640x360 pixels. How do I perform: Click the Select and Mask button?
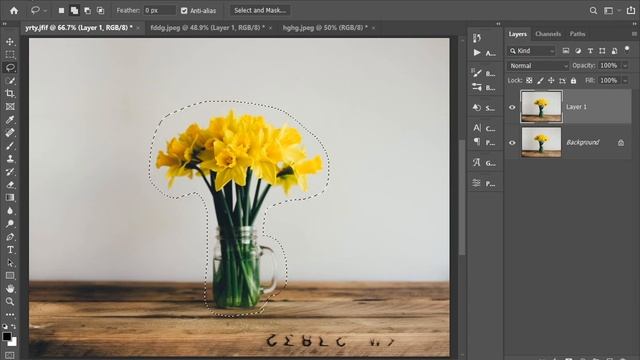[x=260, y=11]
